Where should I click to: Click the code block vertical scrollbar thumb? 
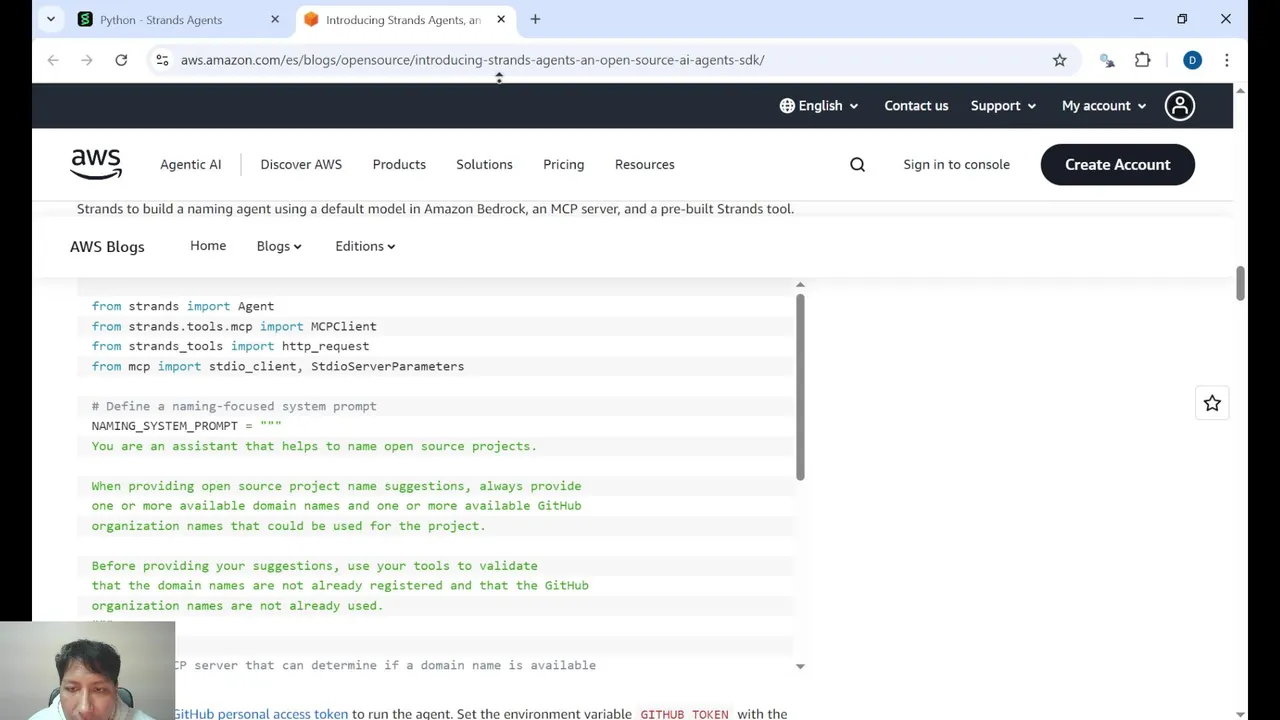click(800, 387)
